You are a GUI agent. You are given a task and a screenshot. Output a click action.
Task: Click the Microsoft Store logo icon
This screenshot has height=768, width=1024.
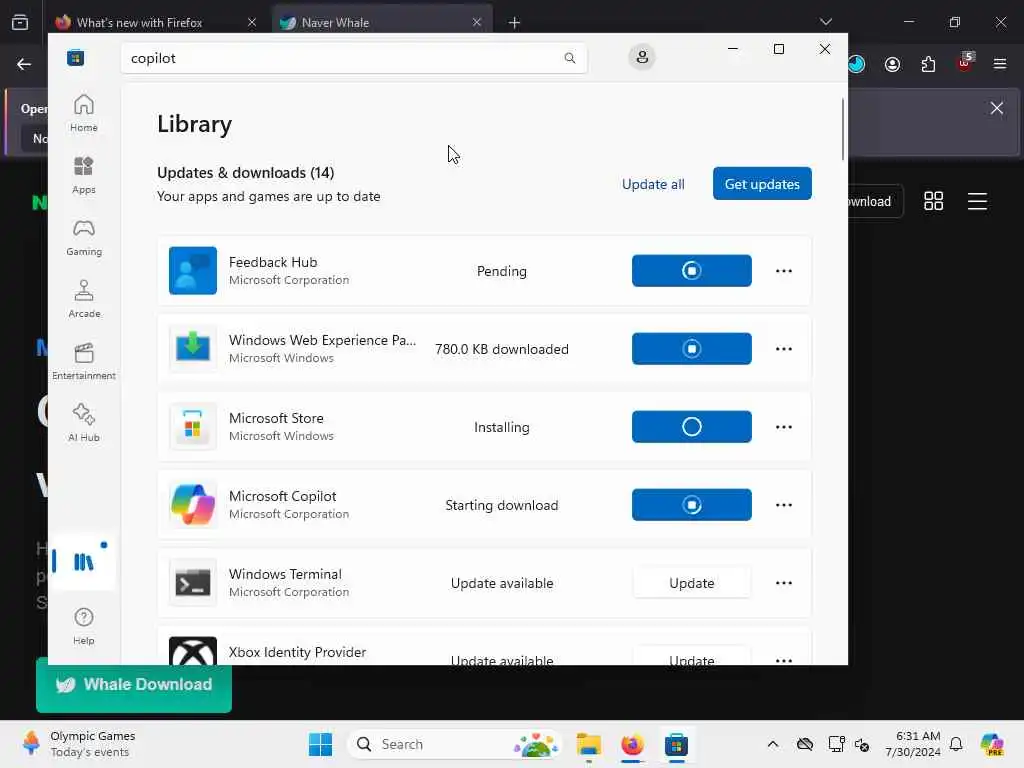point(76,57)
